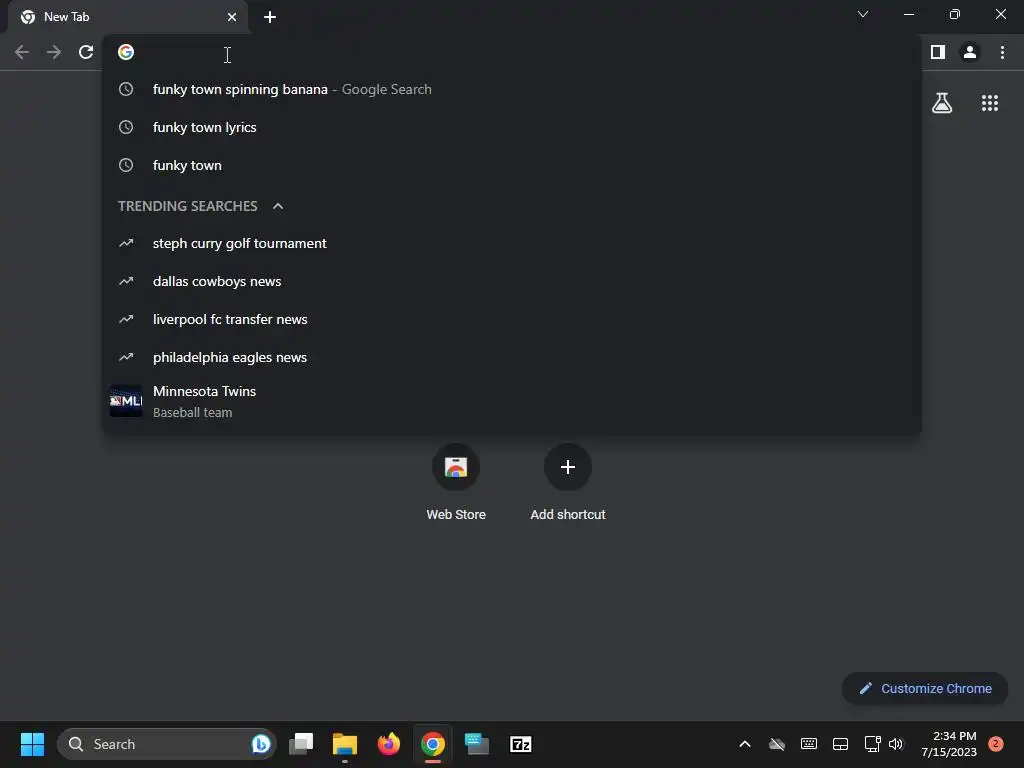Open the Windows Start menu
The width and height of the screenshot is (1024, 768).
coord(32,744)
